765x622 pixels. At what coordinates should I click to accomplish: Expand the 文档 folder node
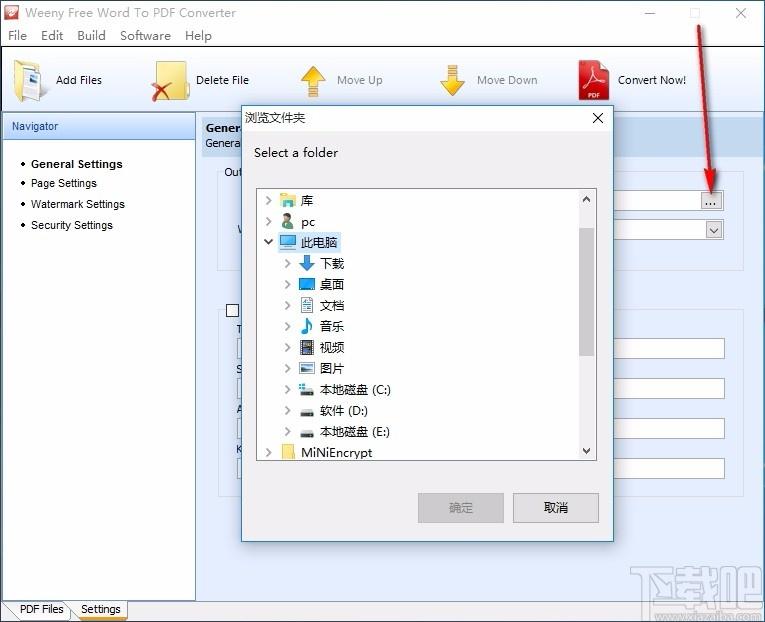coord(288,305)
